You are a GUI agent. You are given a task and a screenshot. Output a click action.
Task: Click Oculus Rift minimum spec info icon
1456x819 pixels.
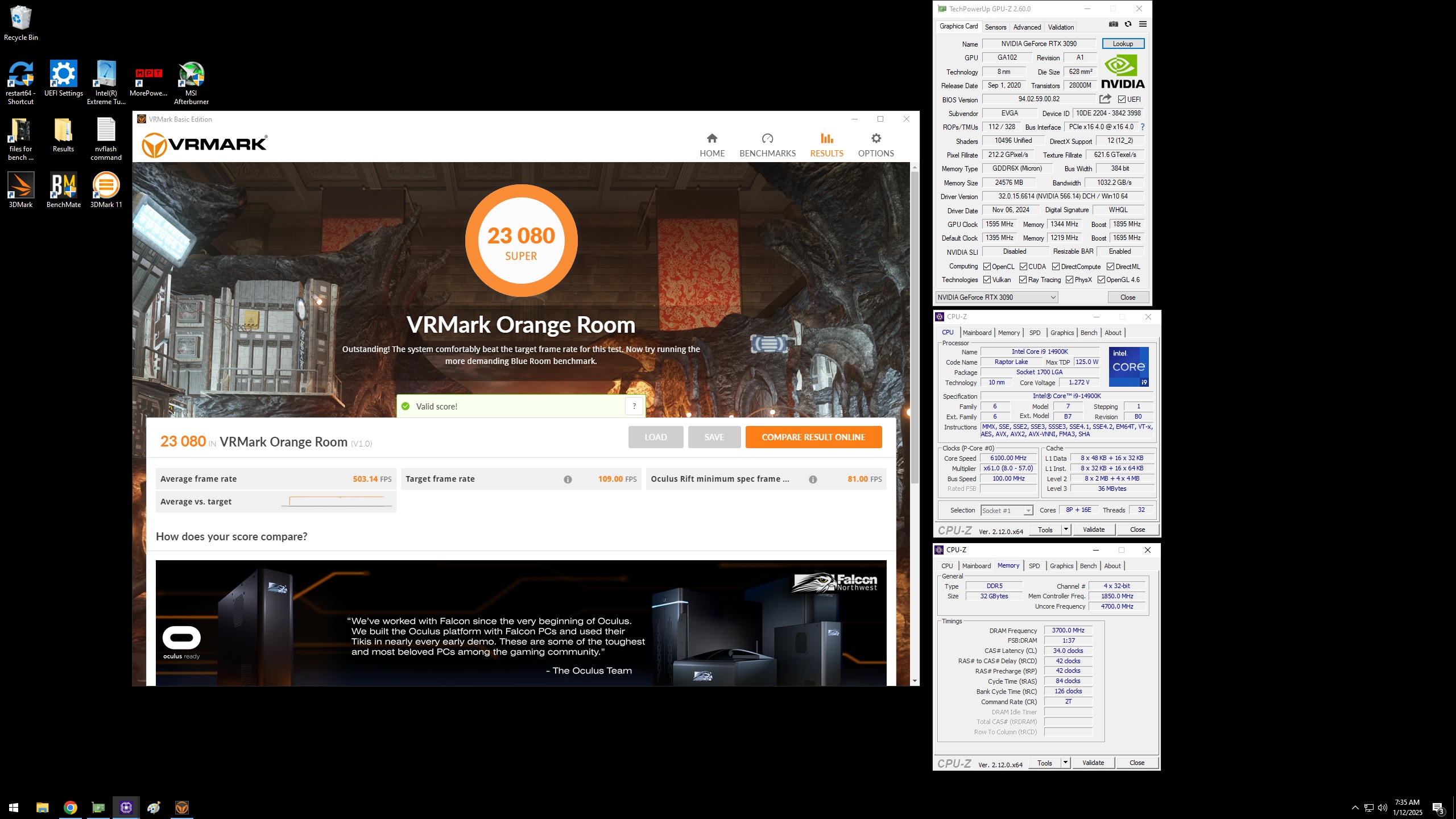(x=813, y=479)
